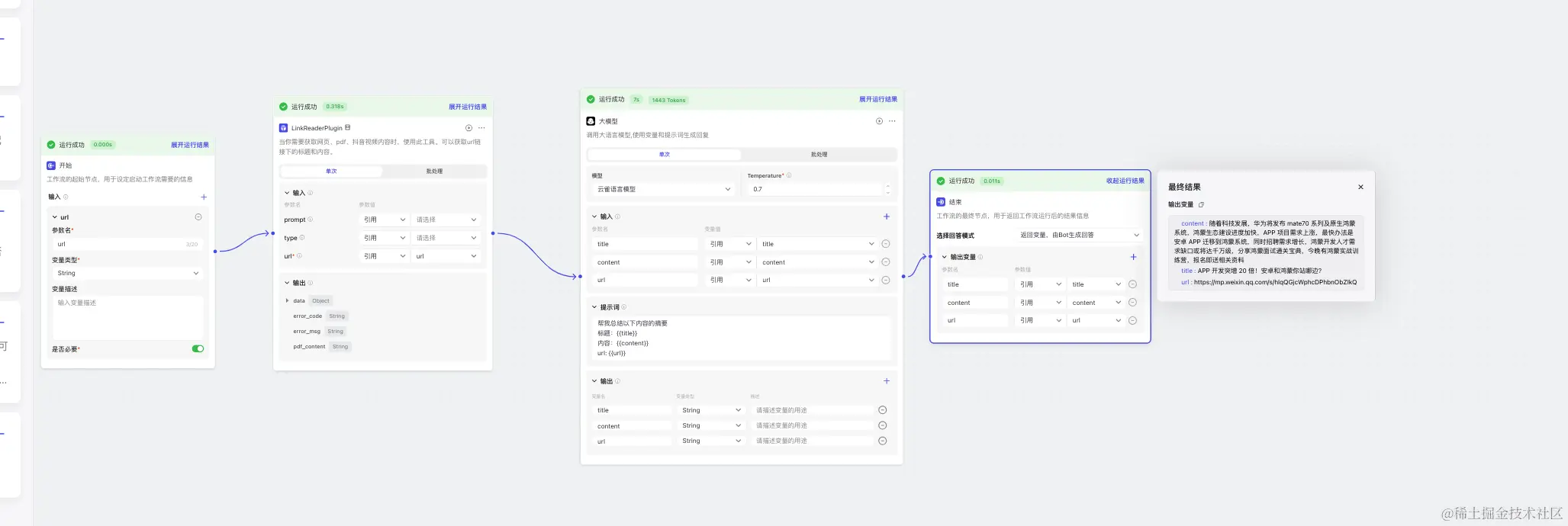Screen dimensions: 1568x526
Task: Add output variable in 结束 node
Action: (1133, 257)
